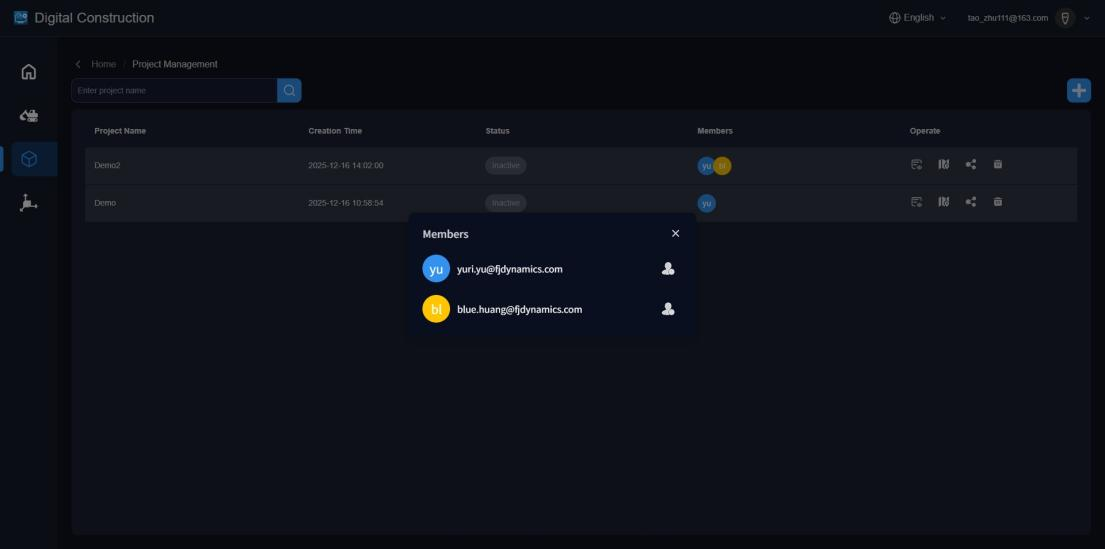This screenshot has height=549, width=1105.
Task: Open the English language dropdown
Action: (917, 18)
